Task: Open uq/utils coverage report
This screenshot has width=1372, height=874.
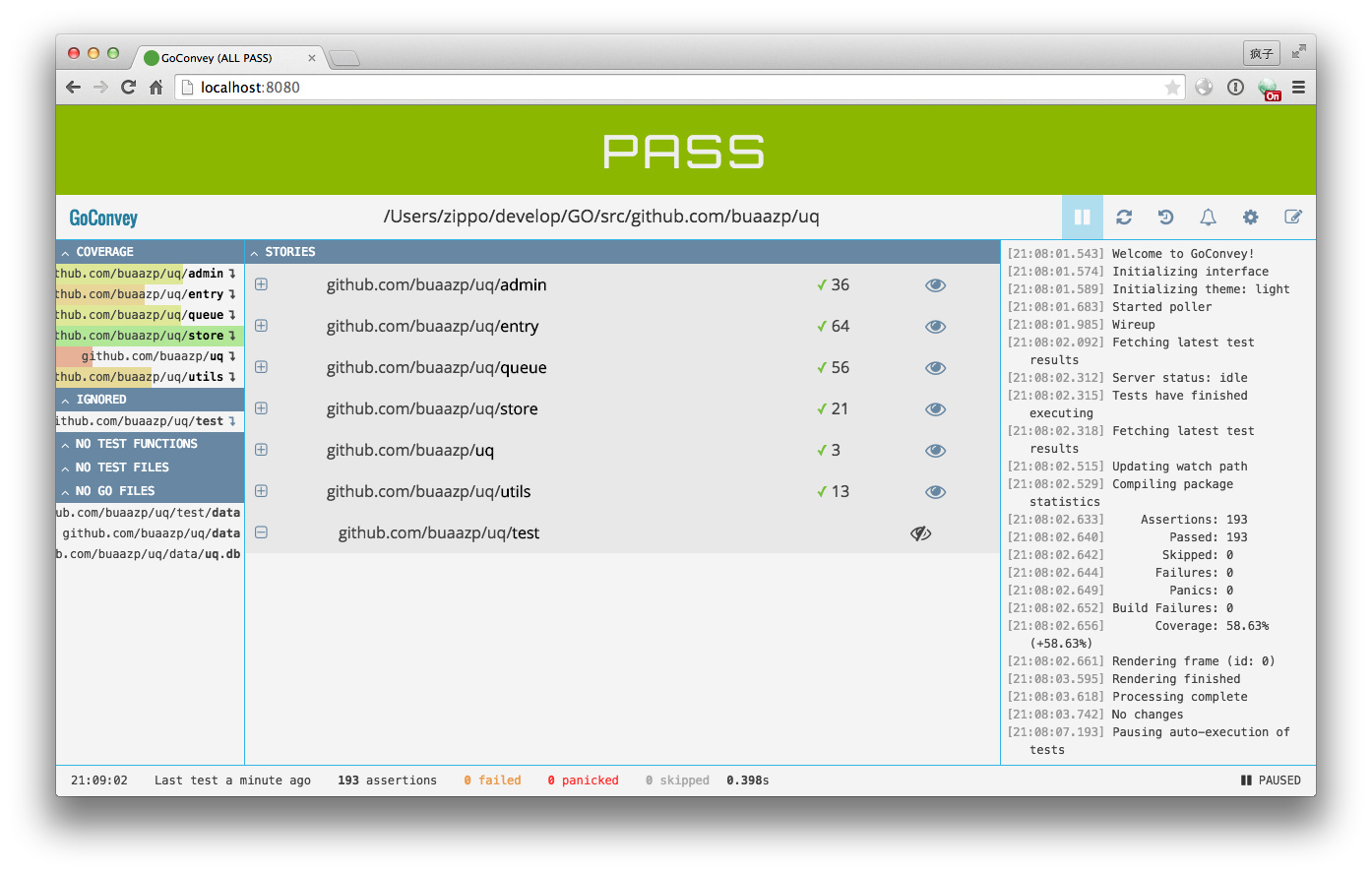Action: 140,377
